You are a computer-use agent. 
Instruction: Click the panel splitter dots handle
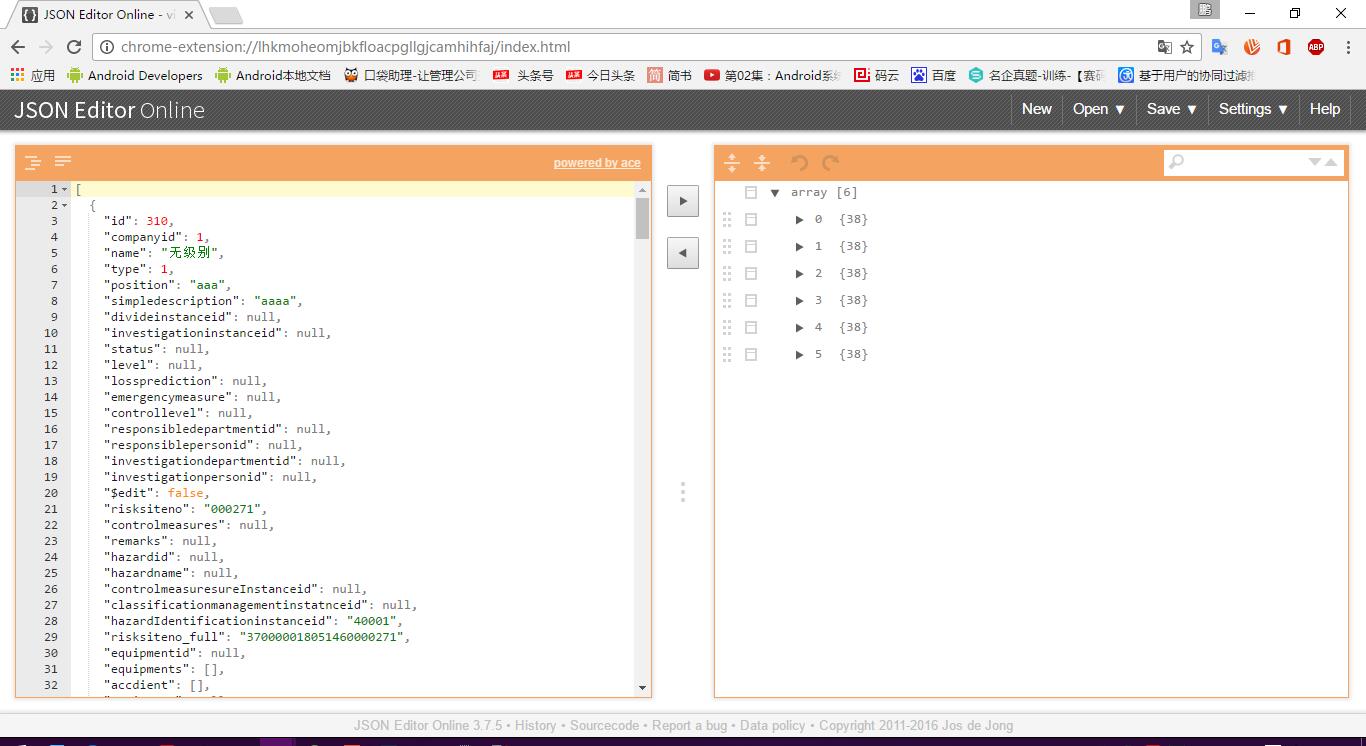click(x=683, y=491)
